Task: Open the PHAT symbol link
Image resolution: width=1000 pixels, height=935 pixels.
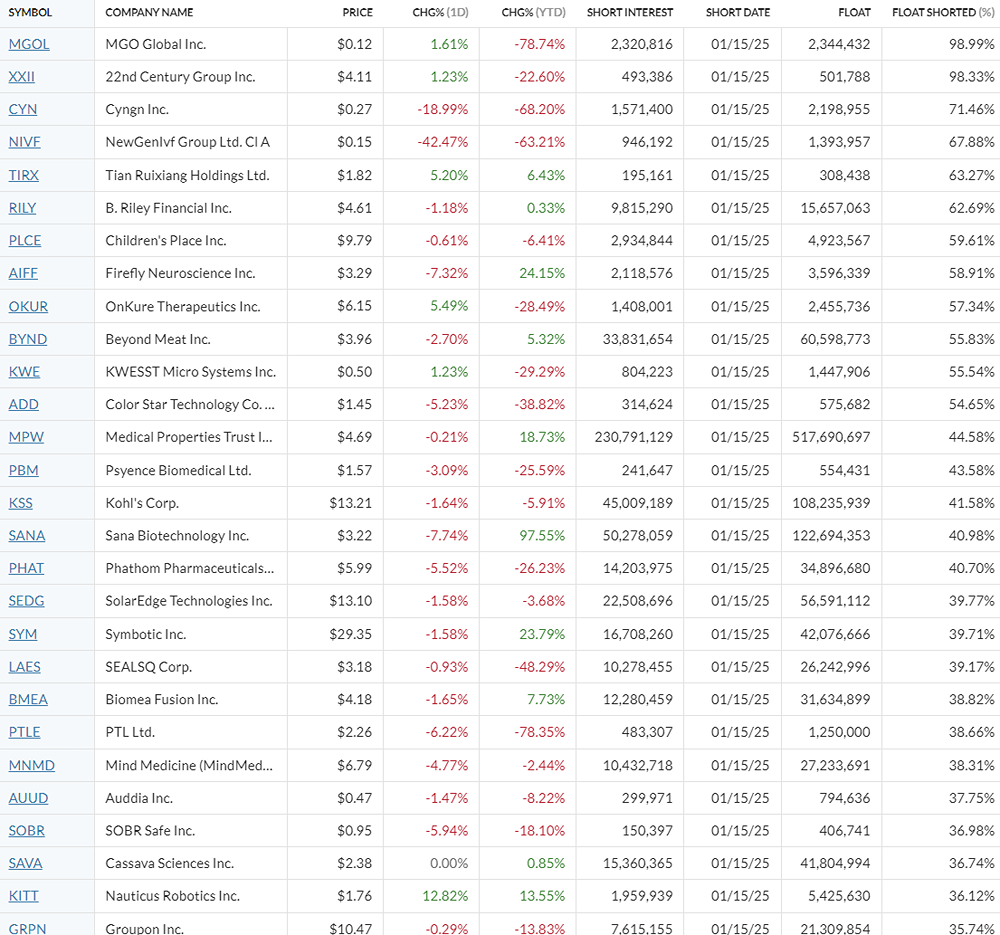Action: tap(26, 568)
